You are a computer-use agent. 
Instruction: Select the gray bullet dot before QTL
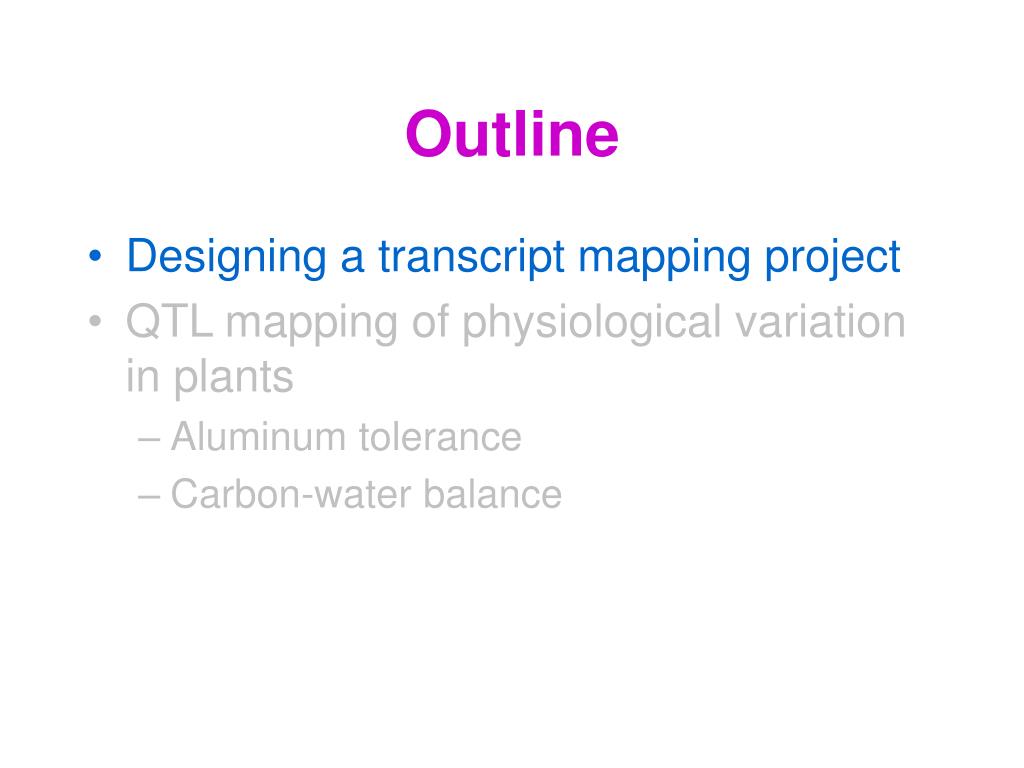point(95,321)
